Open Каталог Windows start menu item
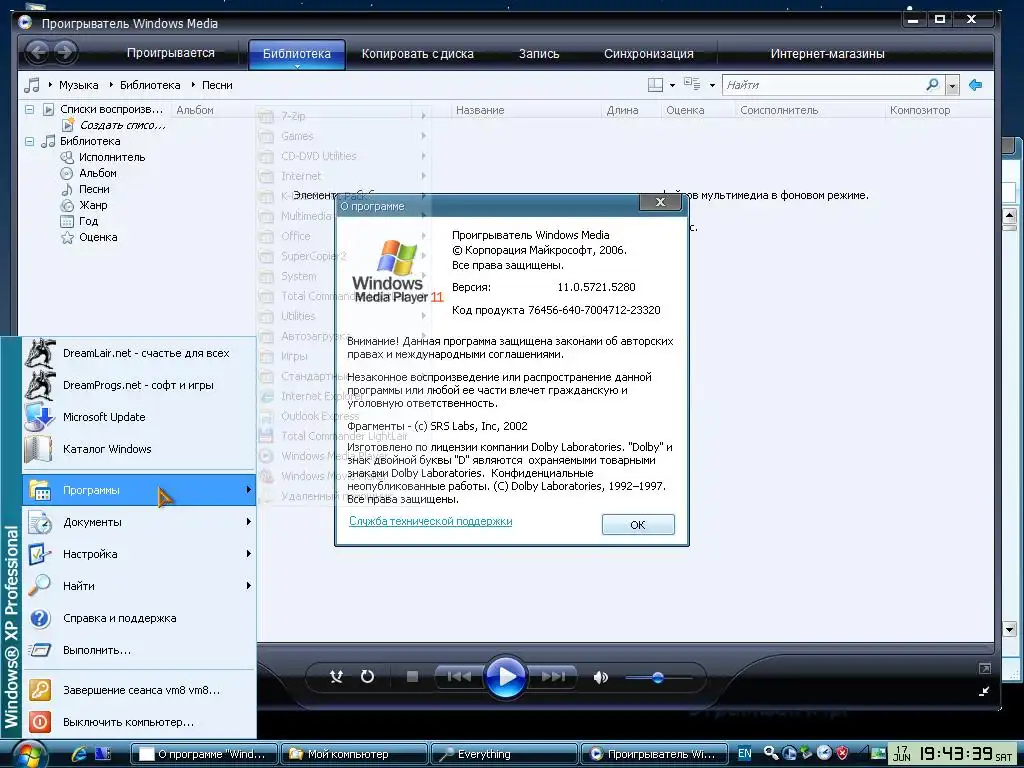 coord(138,449)
